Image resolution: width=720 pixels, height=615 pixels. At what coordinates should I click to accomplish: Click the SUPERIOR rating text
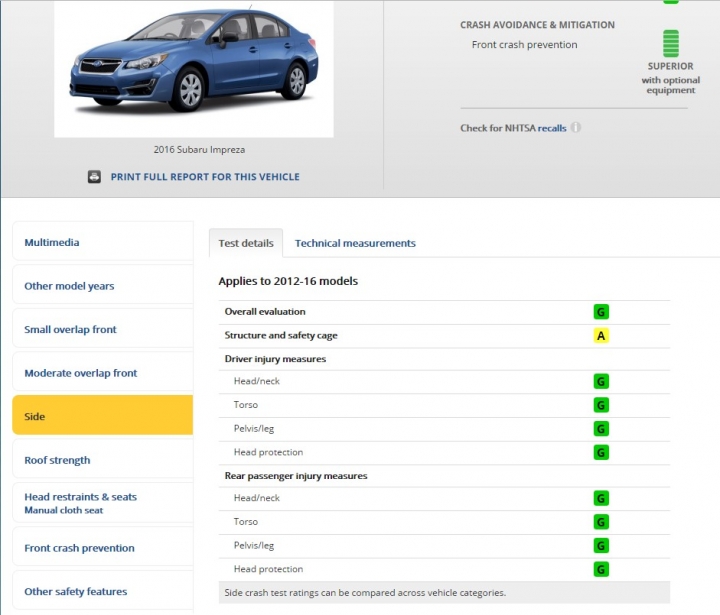pyautogui.click(x=670, y=66)
